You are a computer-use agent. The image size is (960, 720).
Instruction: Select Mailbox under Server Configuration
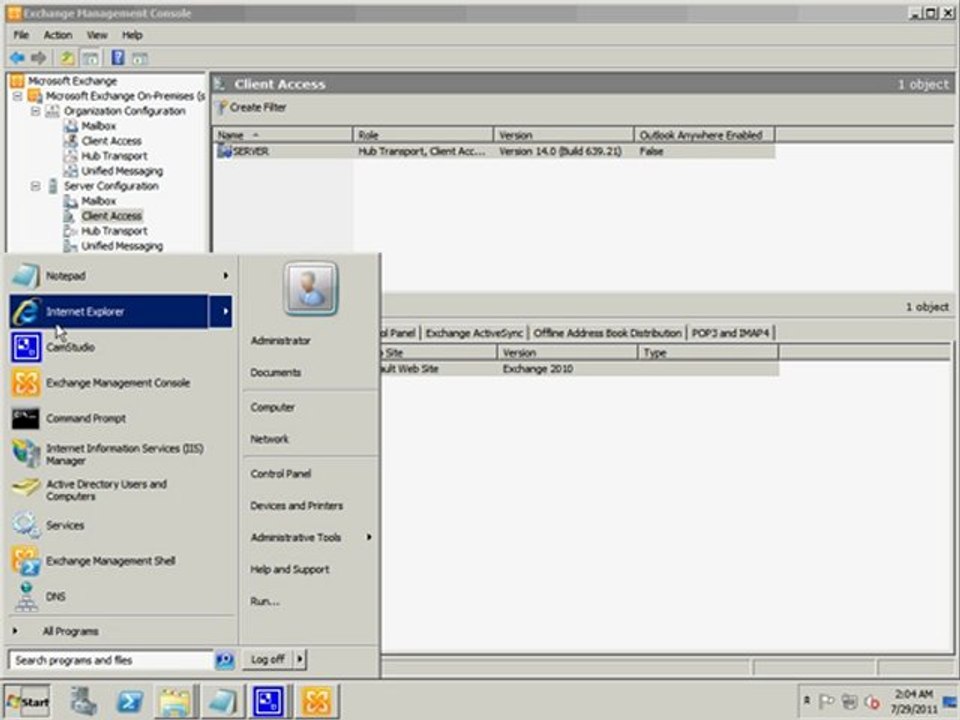click(99, 201)
